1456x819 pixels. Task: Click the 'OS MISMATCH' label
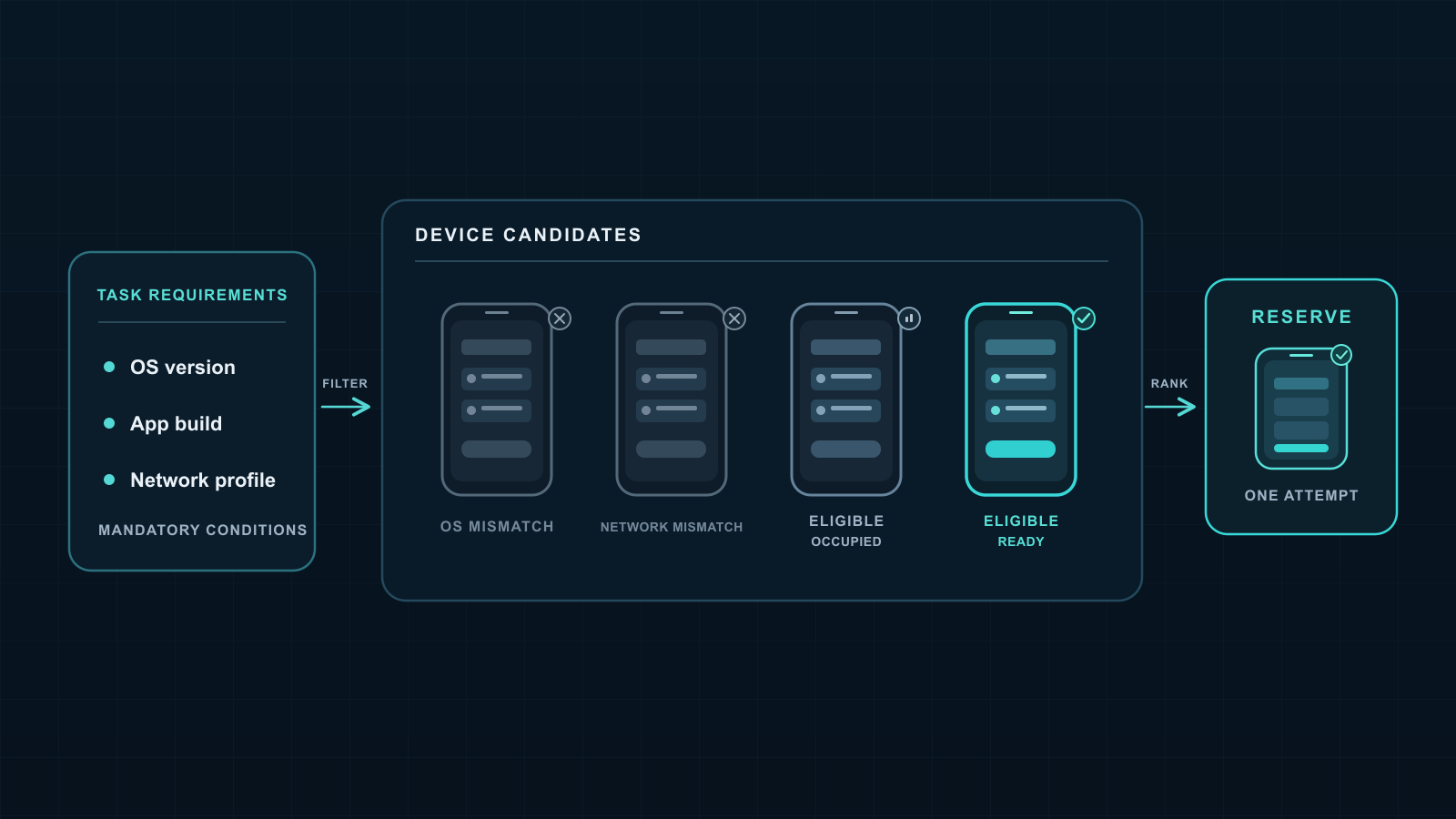[497, 527]
